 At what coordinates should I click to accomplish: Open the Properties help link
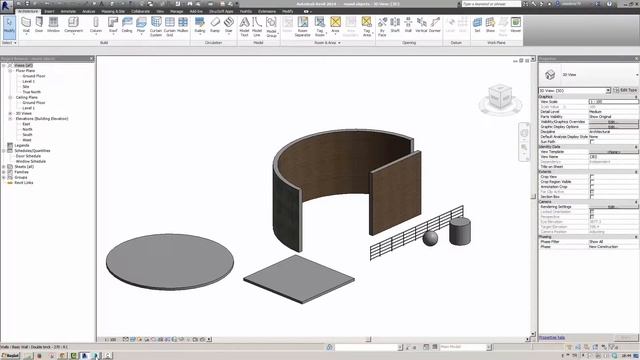tap(552, 338)
